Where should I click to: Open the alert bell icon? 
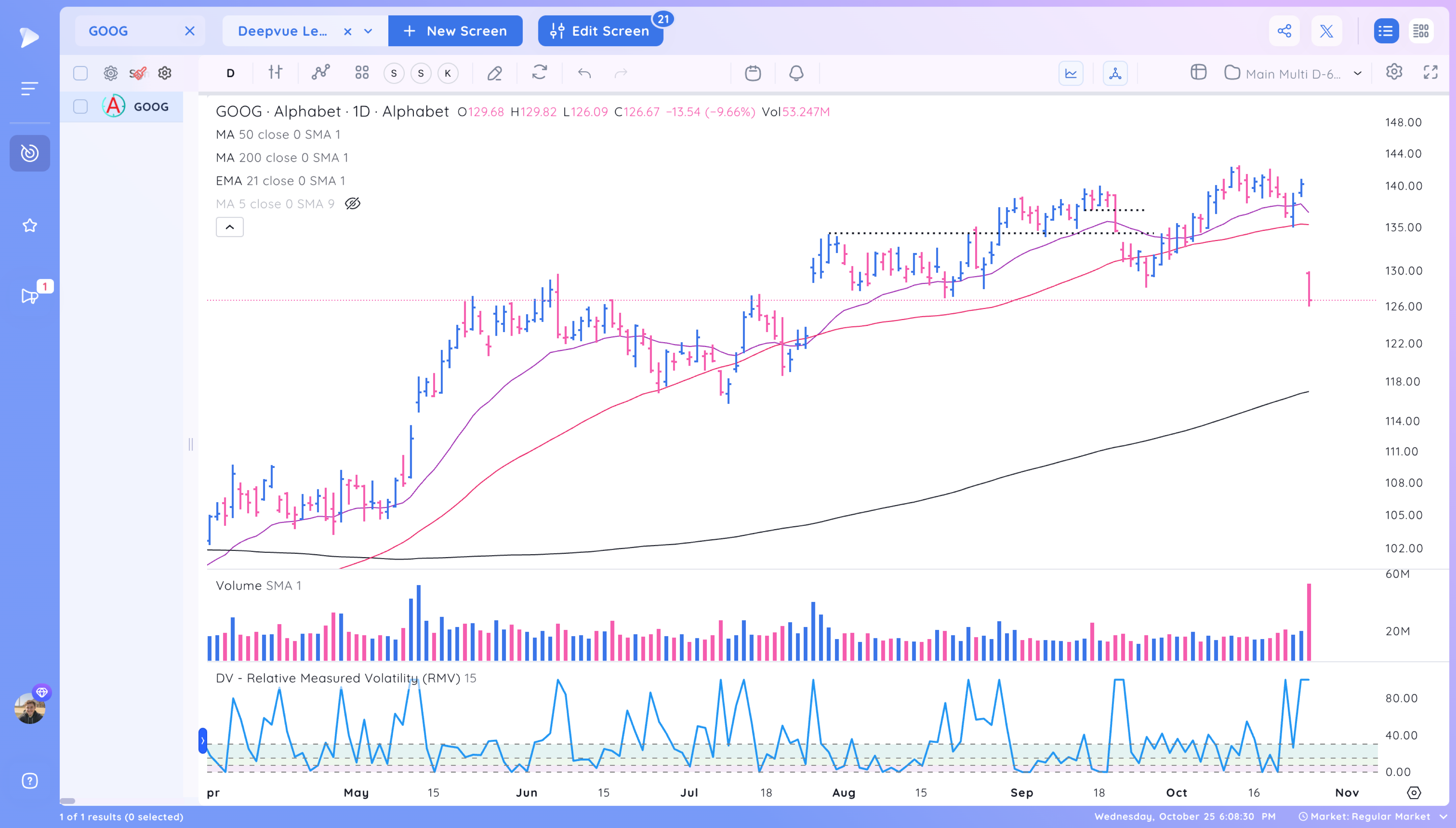[x=796, y=73]
